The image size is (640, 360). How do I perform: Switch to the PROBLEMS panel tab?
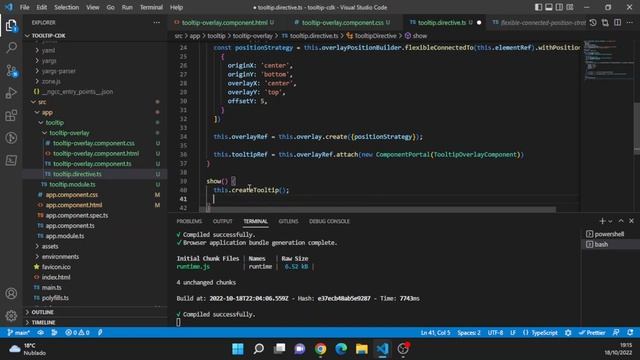pyautogui.click(x=189, y=221)
